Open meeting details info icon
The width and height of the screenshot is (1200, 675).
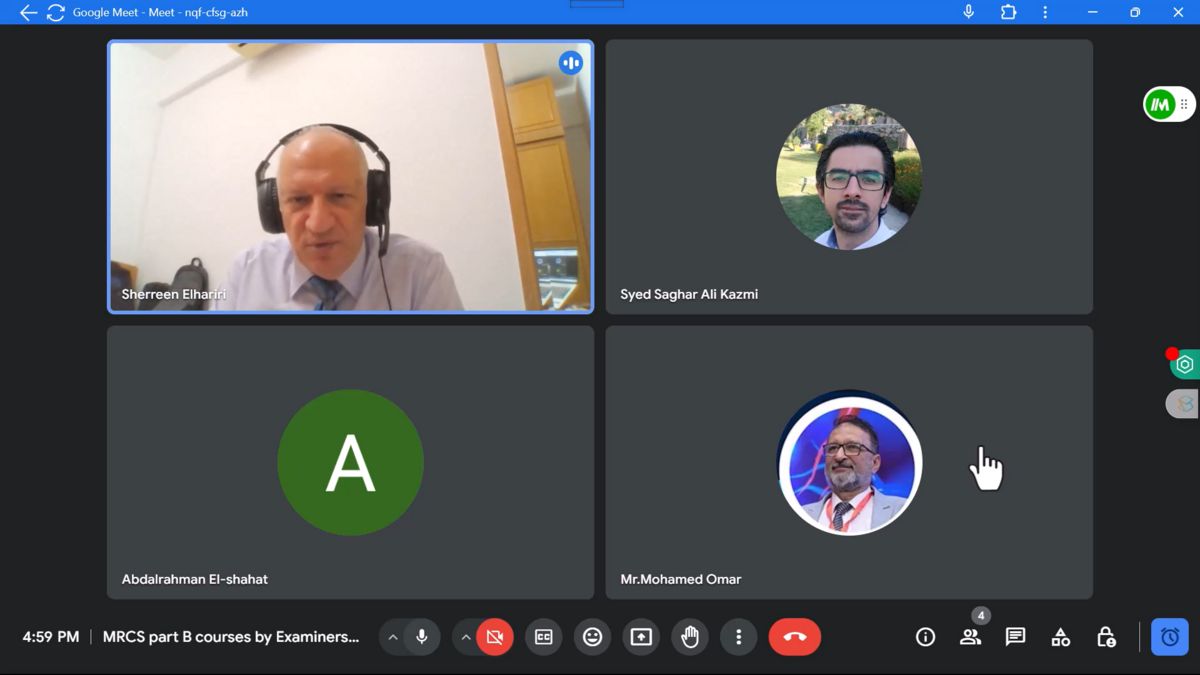[926, 637]
